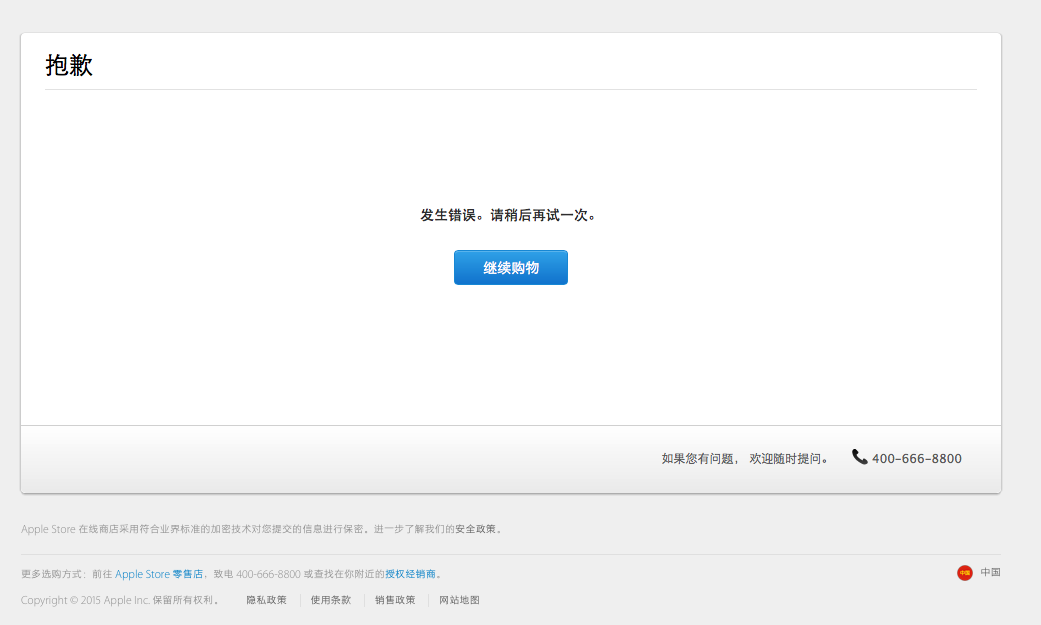Viewport: 1041px width, 625px height.
Task: Click the phone handset icon
Action: click(x=859, y=457)
